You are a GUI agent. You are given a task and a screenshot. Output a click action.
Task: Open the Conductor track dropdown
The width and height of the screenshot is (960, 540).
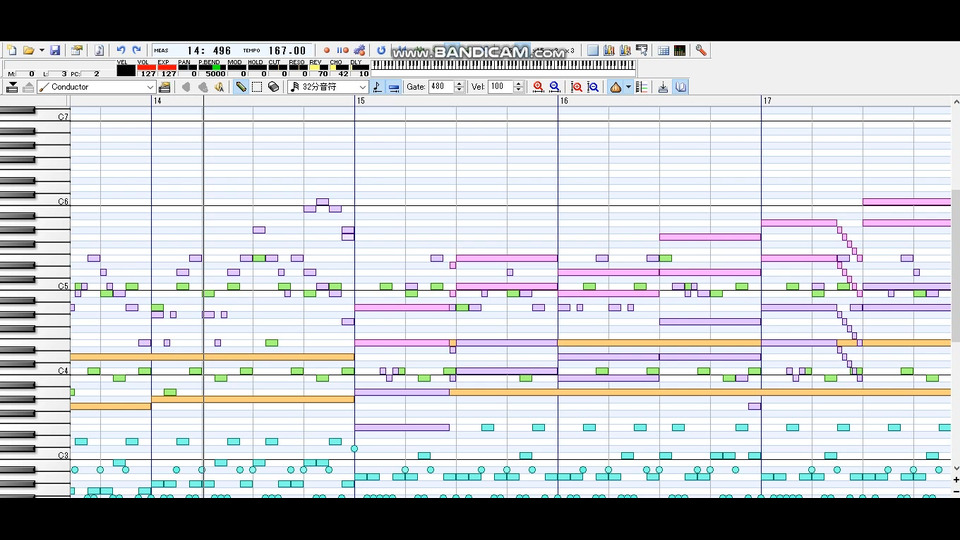click(x=96, y=87)
